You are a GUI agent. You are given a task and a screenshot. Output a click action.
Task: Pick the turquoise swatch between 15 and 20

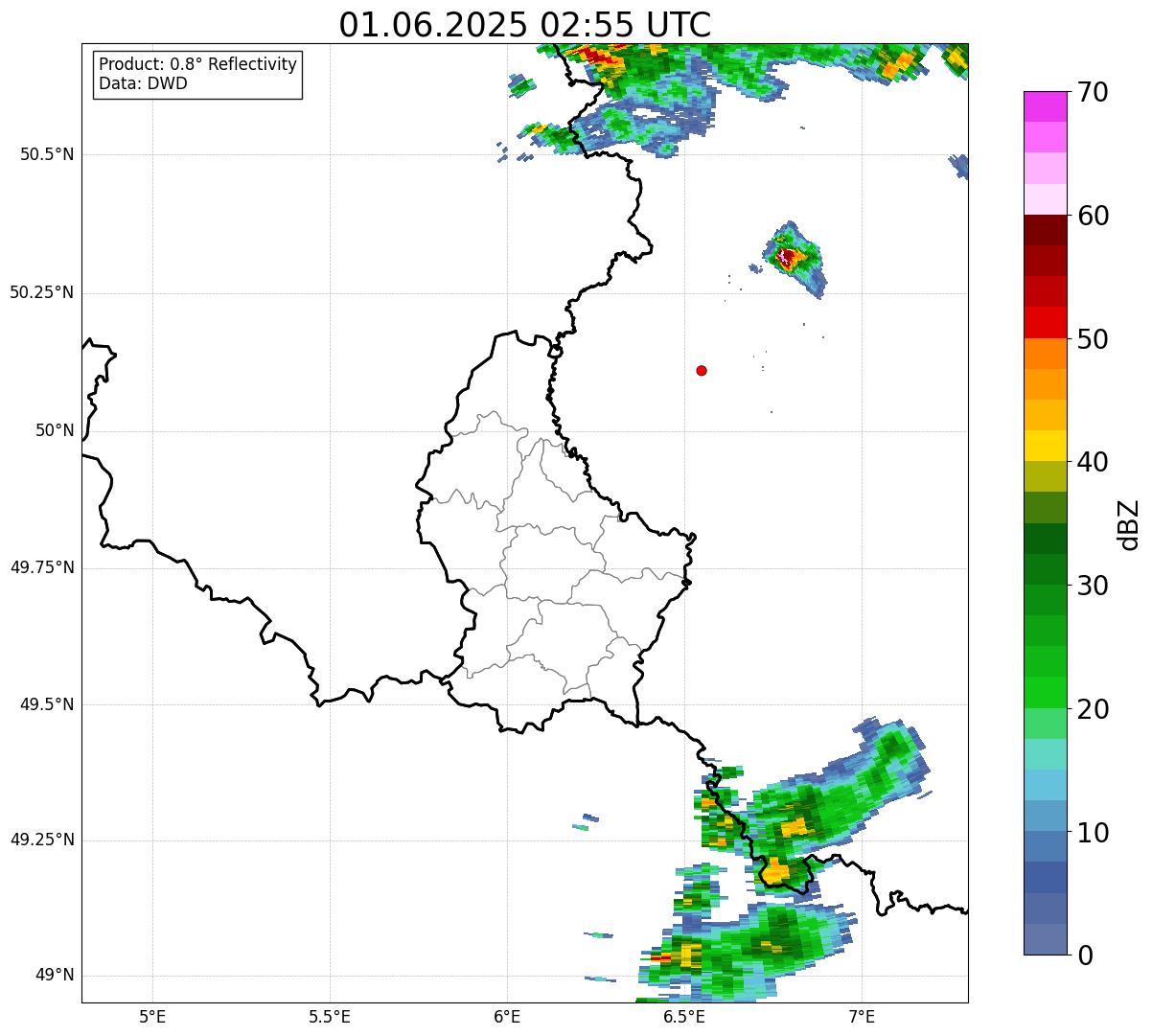point(1045,754)
